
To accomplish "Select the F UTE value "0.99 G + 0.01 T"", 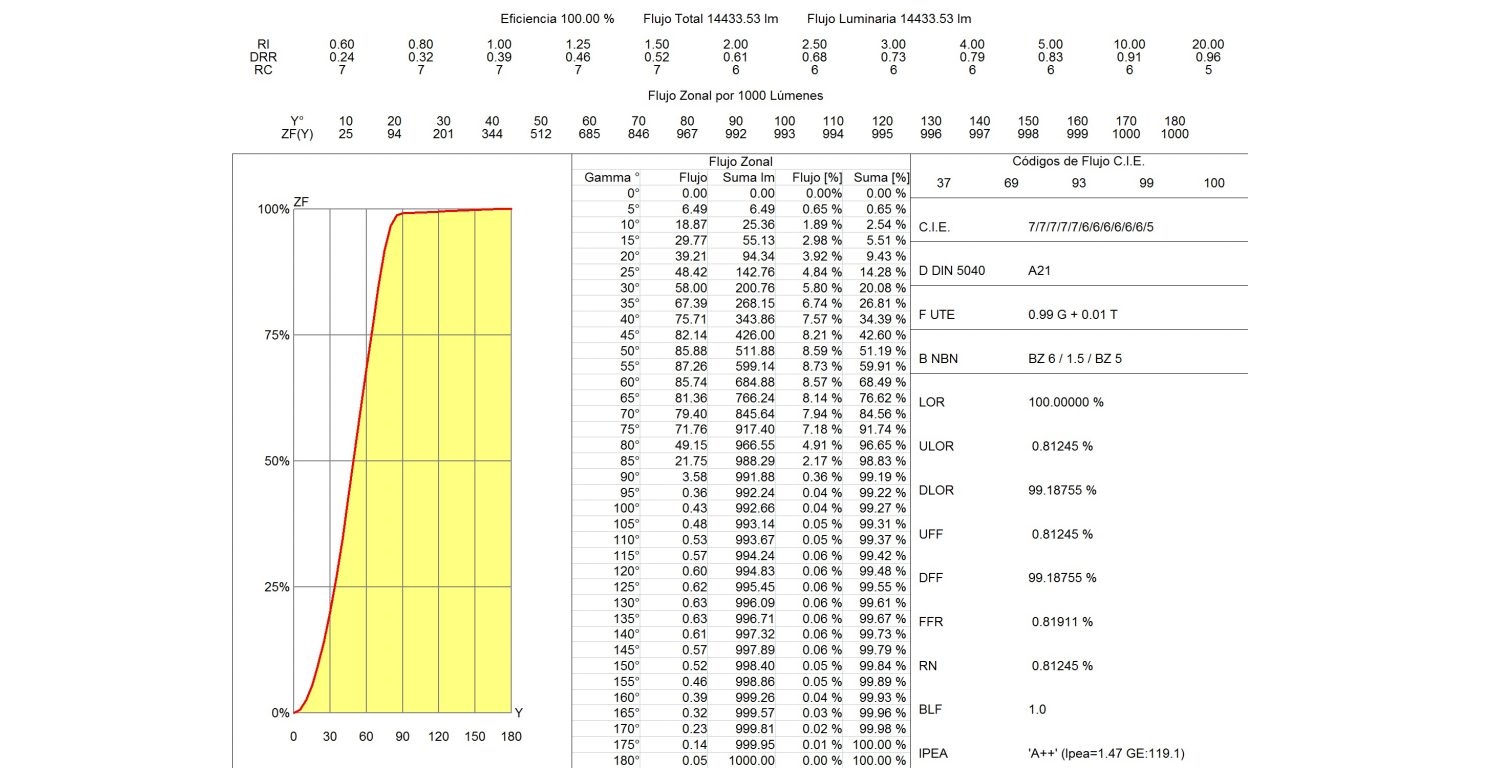I will [1072, 315].
